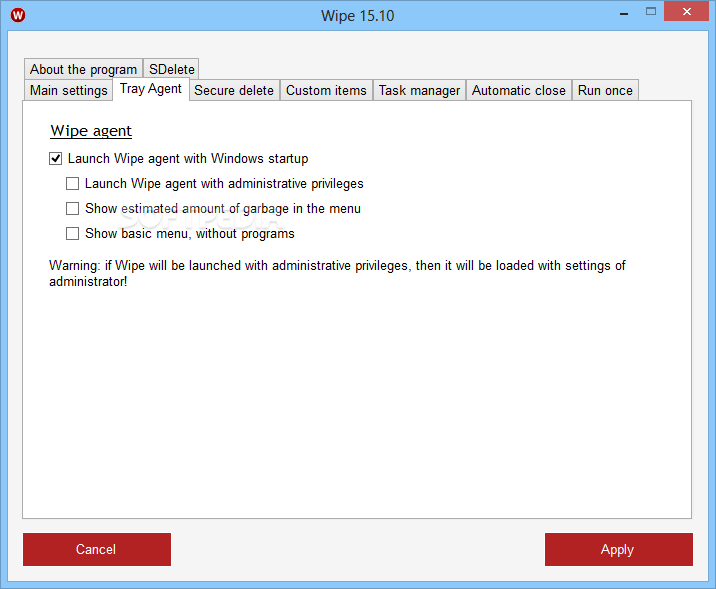Viewport: 716px width, 589px height.
Task: Go to the Secure delete tab
Action: (234, 90)
